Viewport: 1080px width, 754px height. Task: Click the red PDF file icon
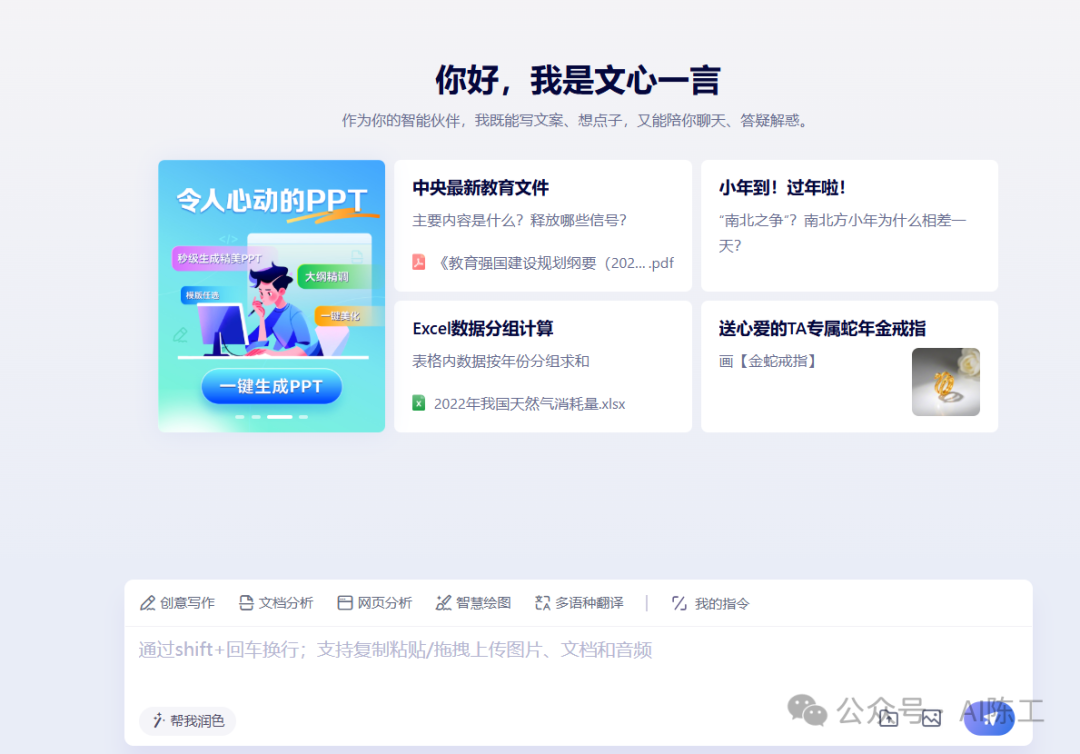[419, 262]
